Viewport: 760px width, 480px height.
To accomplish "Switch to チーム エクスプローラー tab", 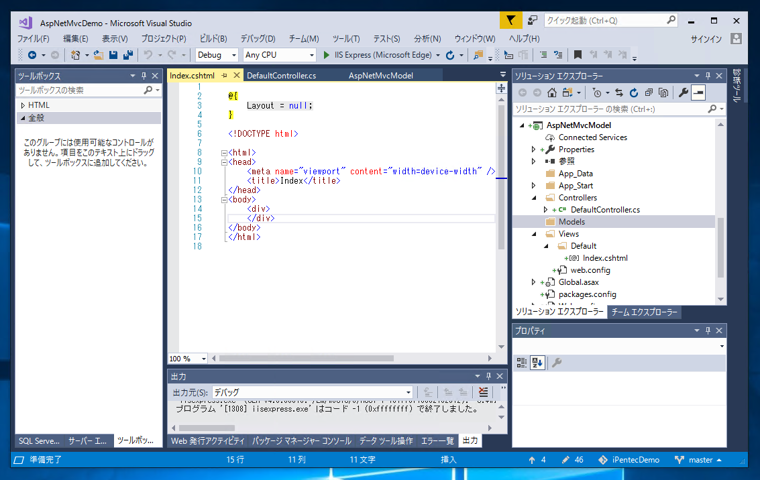I will click(x=644, y=312).
